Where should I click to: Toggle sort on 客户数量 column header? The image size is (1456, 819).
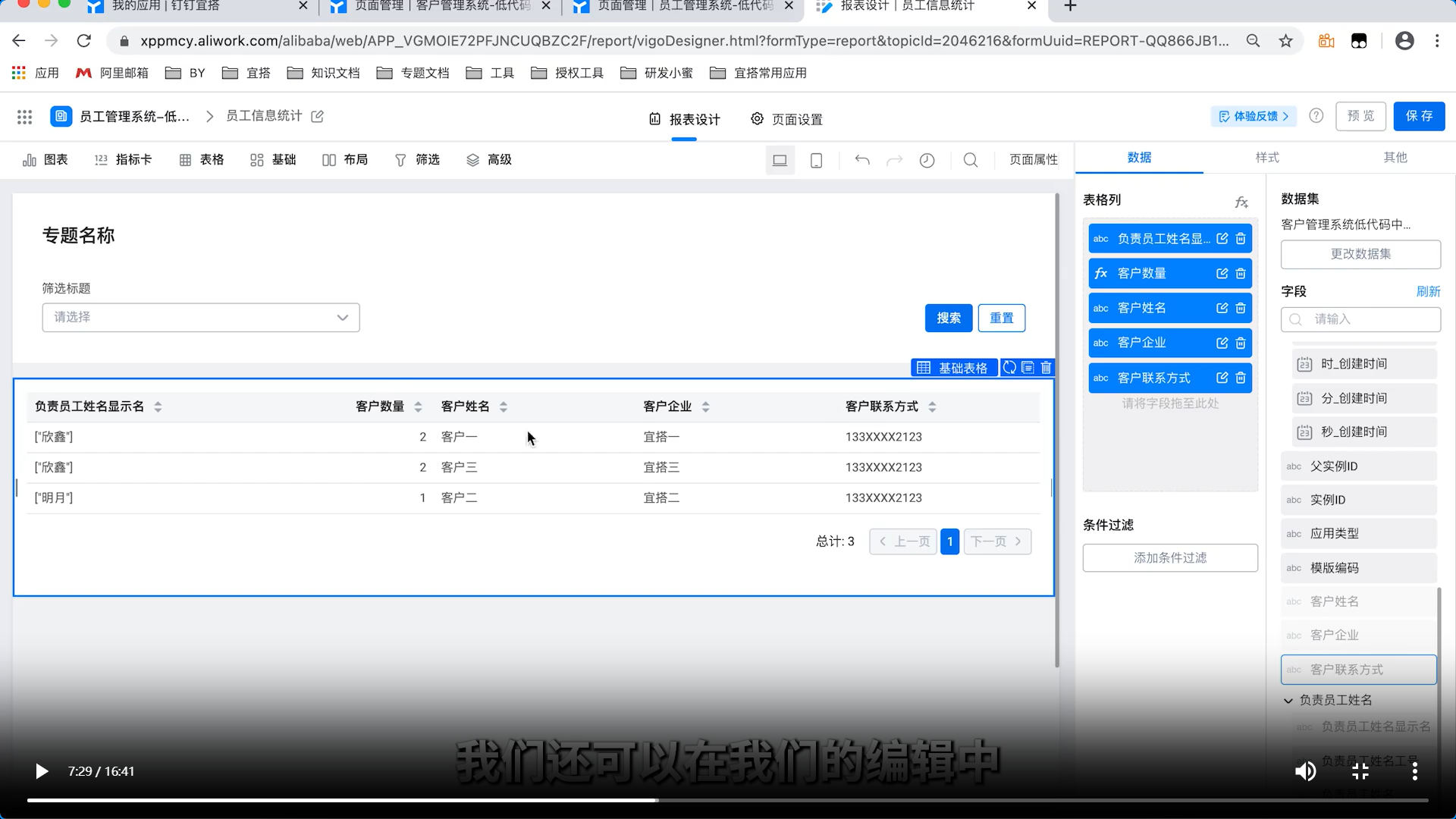(418, 407)
